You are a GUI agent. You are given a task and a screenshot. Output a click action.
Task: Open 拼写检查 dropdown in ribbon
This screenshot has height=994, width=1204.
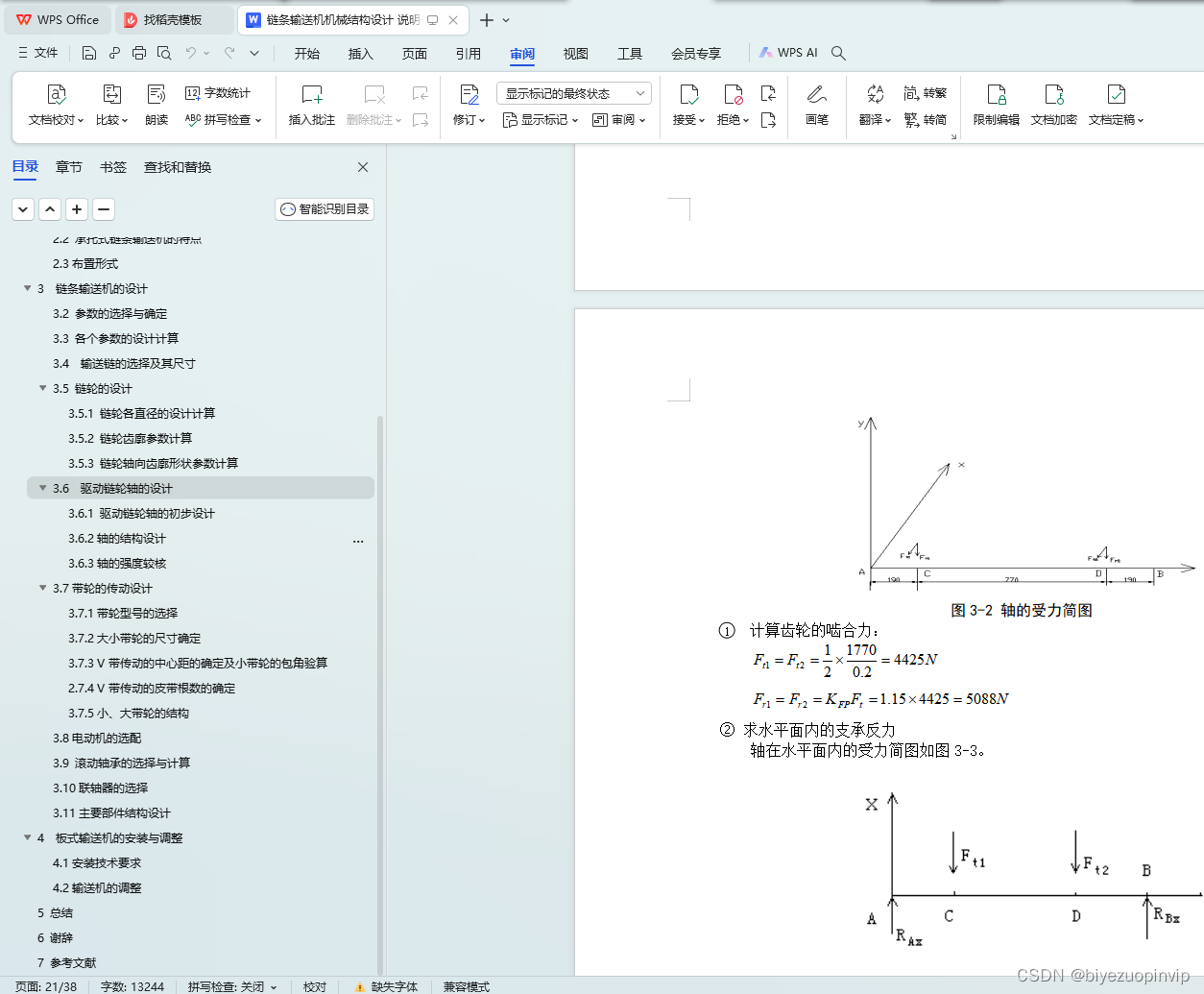point(223,120)
